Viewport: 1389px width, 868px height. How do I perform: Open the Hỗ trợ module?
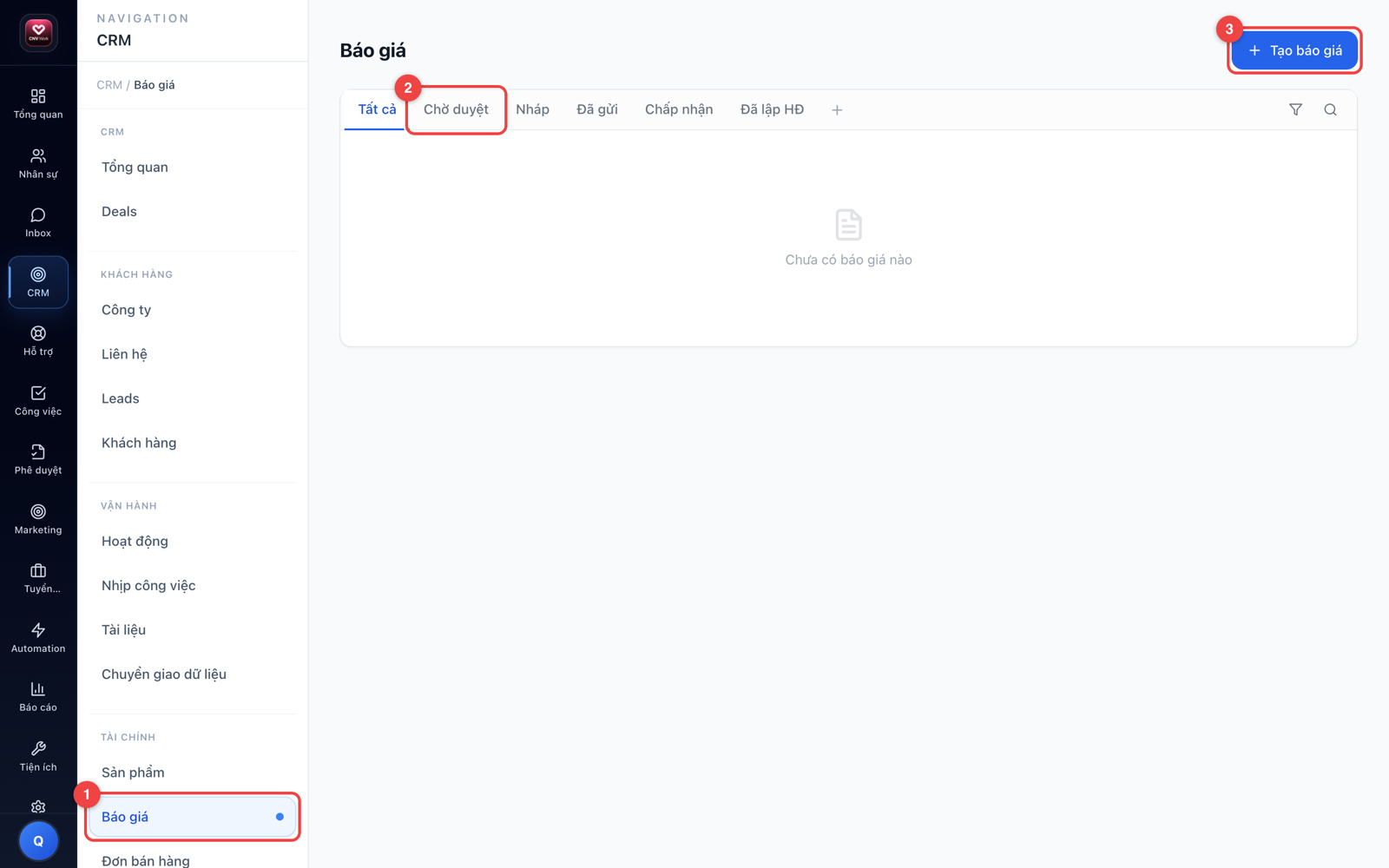pos(38,341)
